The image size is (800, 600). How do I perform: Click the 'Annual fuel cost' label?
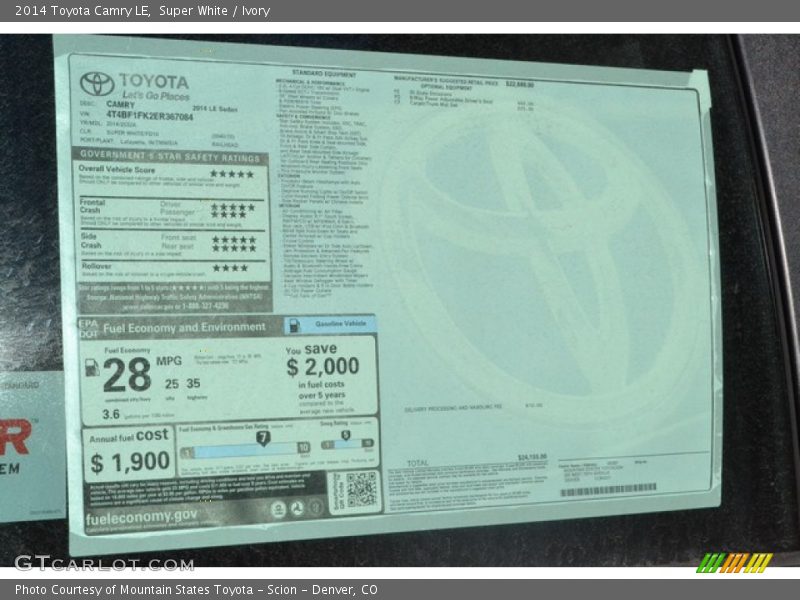(x=129, y=436)
